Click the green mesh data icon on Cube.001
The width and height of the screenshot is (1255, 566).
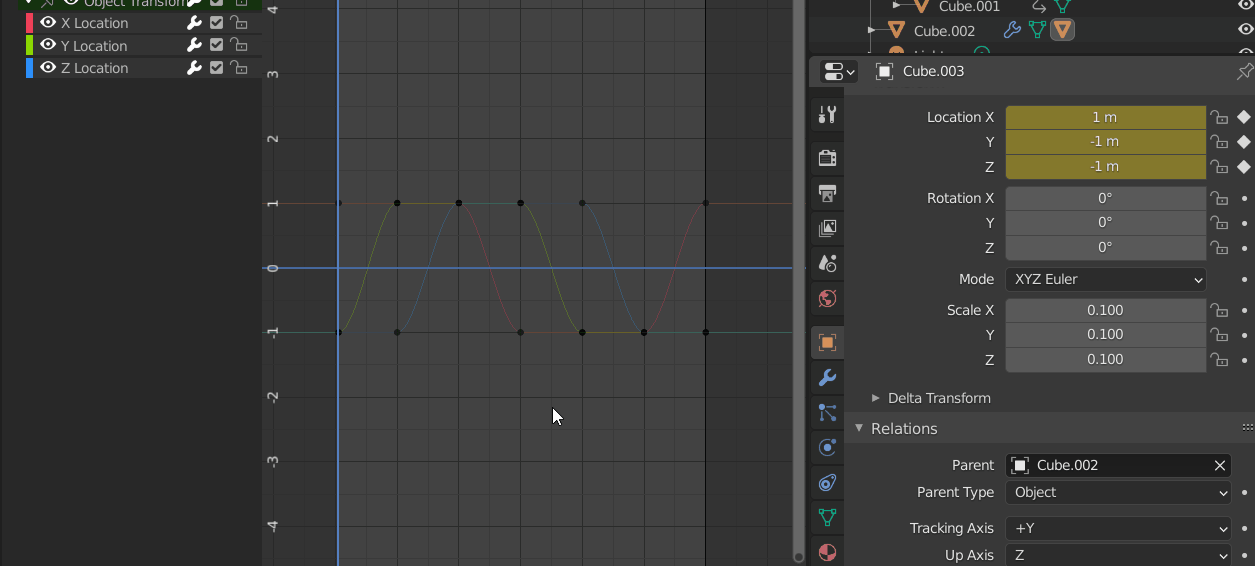[1062, 6]
